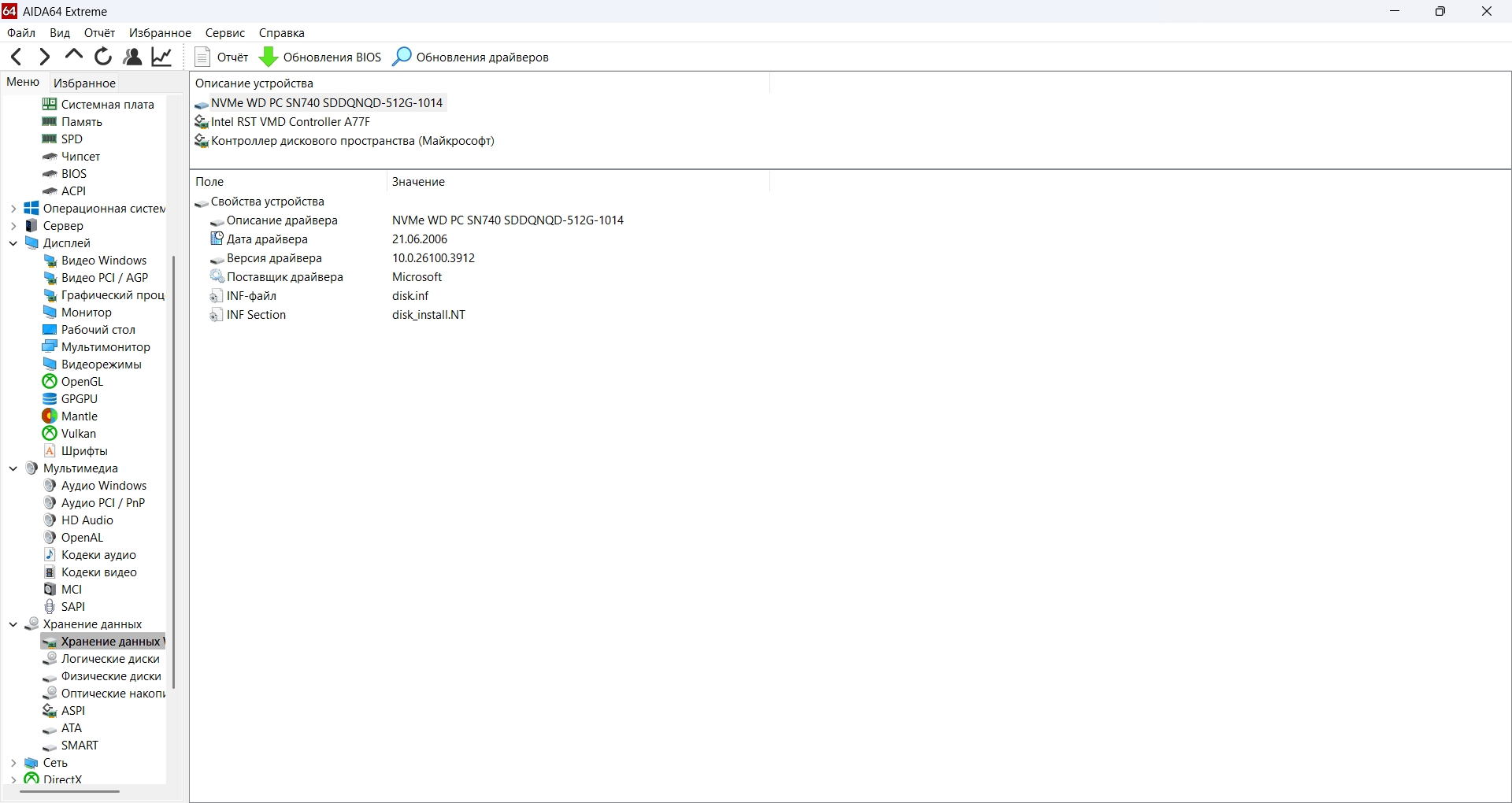Click the Физические диски icon
1512x803 pixels.
(x=50, y=676)
